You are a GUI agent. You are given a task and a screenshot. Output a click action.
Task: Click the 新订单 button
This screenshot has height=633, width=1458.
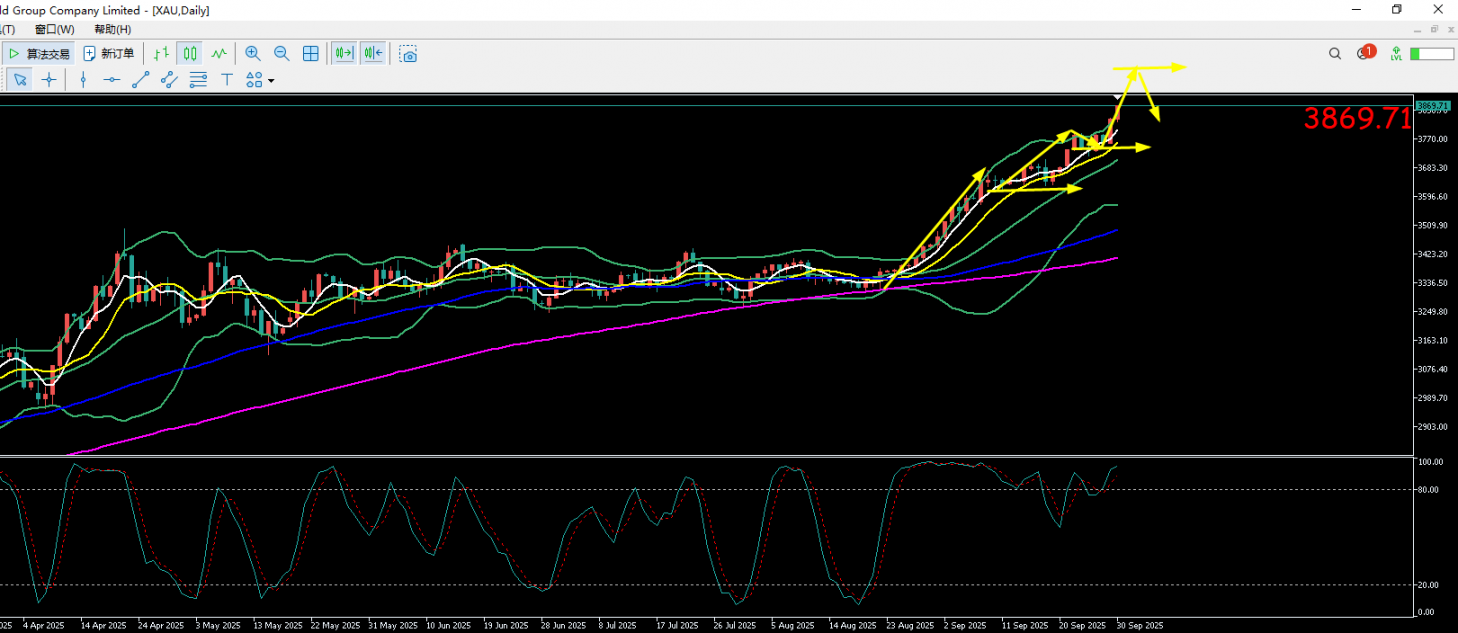109,54
